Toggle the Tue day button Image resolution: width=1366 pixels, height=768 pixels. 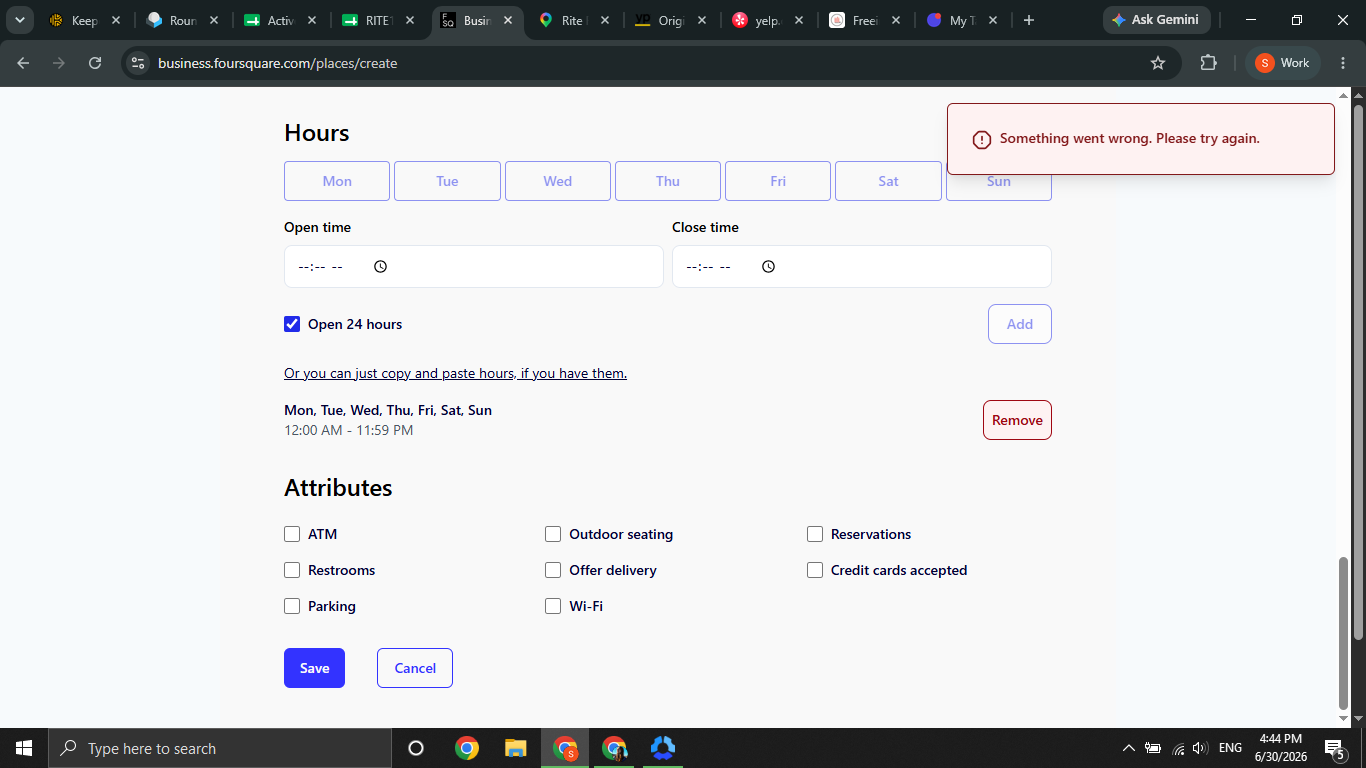[447, 181]
